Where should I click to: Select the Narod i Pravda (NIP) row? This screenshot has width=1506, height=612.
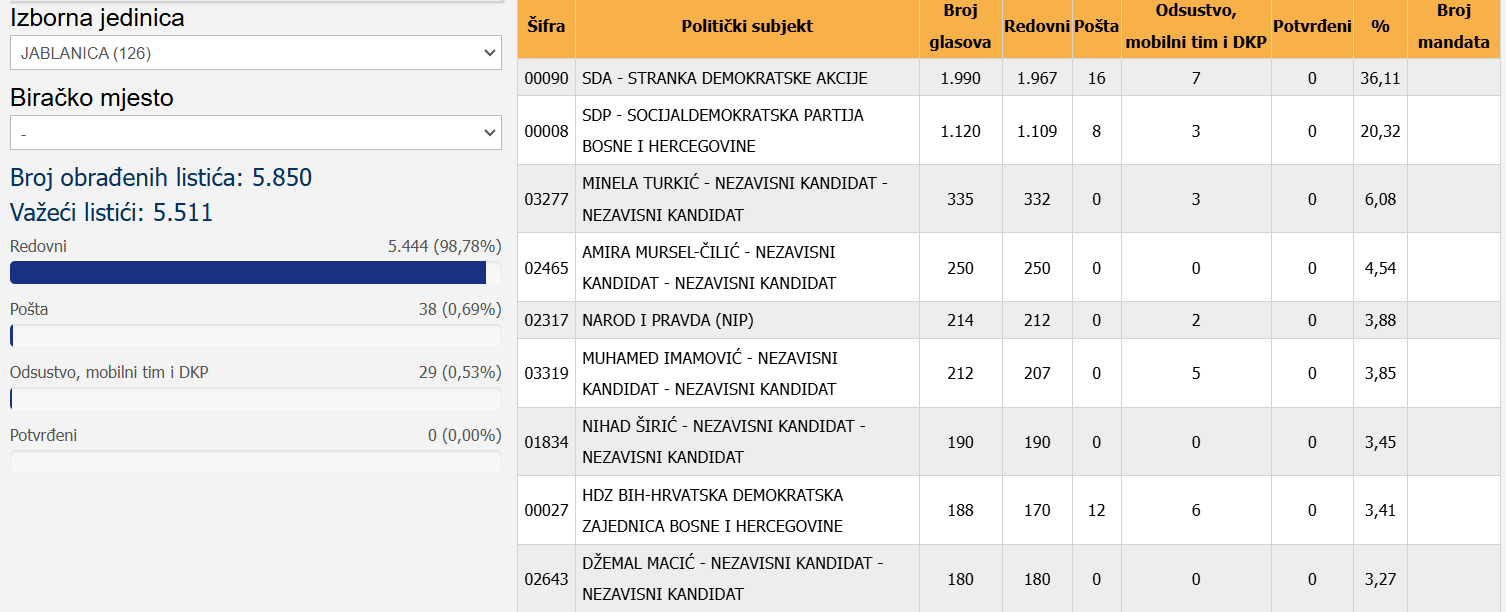(667, 320)
